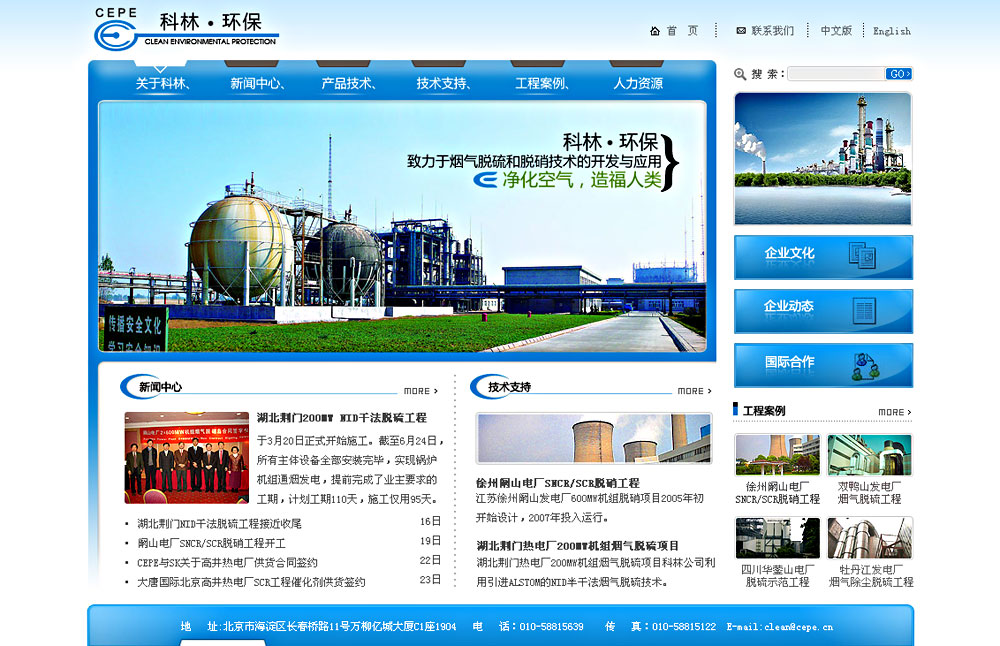Open the 牡丹江发电厂 project thumbnail
Screen dimensions: 1000x646
coord(869,538)
